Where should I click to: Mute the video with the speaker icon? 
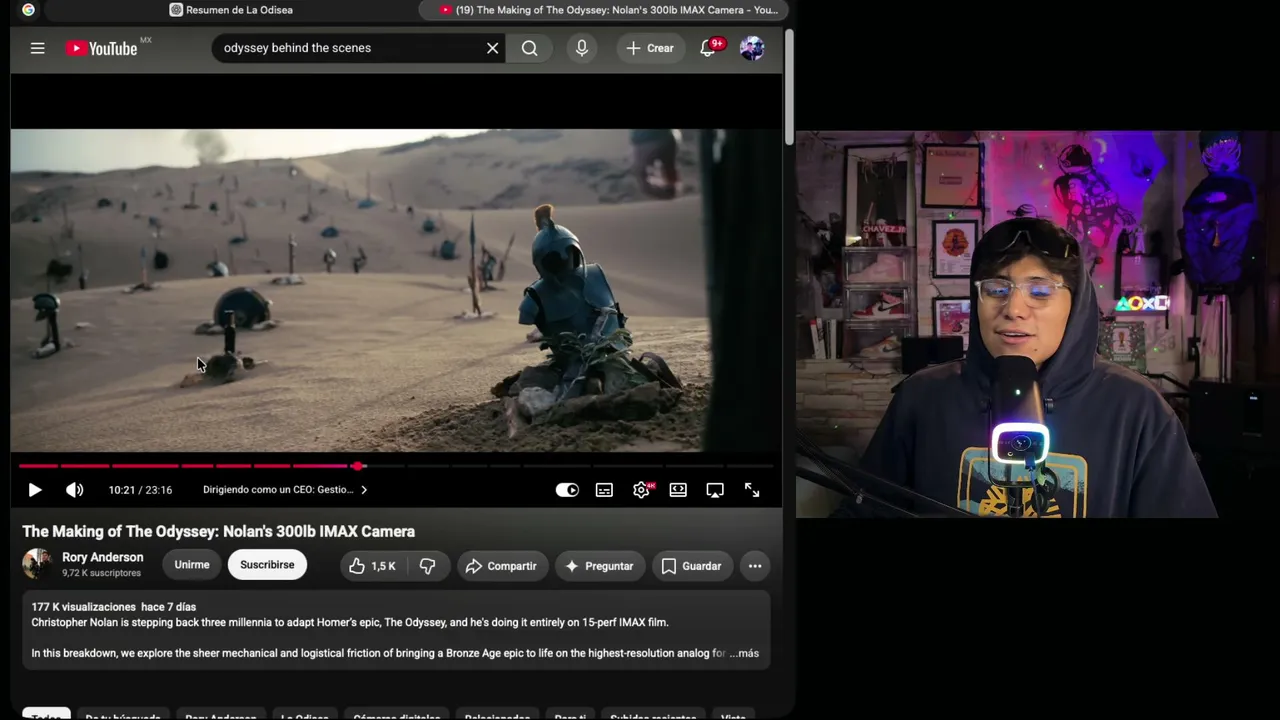tap(75, 490)
